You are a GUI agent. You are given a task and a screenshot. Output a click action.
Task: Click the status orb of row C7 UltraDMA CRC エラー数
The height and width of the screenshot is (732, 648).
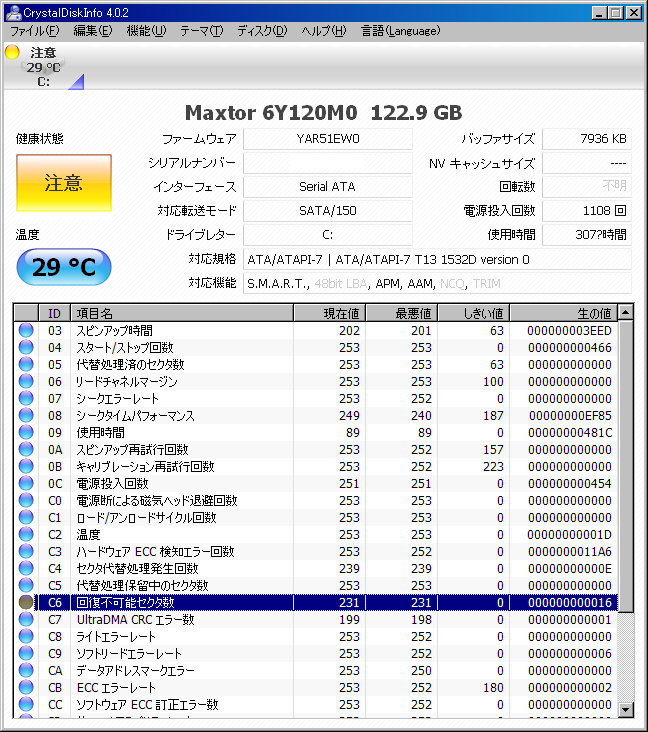click(x=26, y=619)
